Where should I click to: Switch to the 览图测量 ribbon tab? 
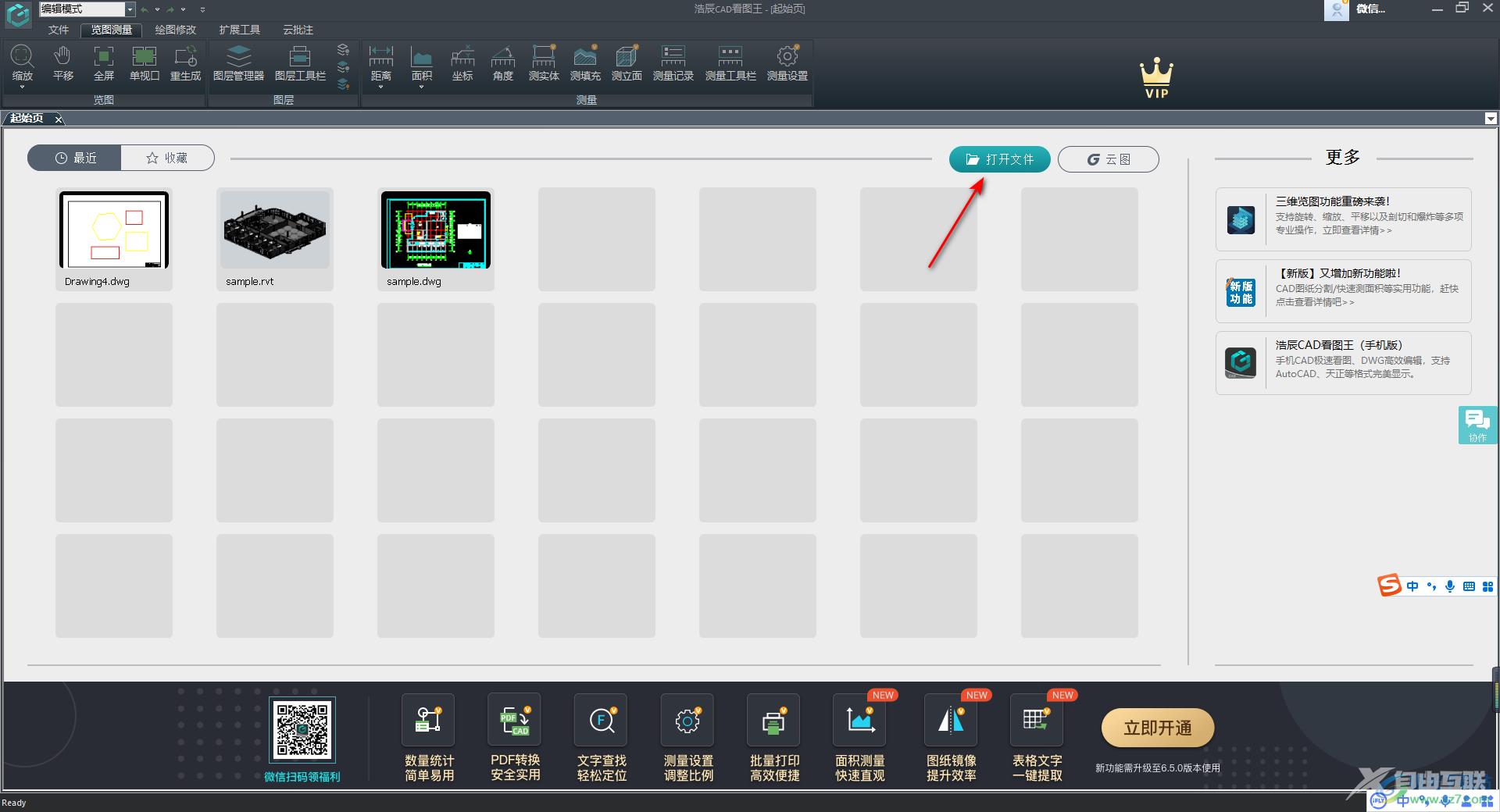click(112, 30)
